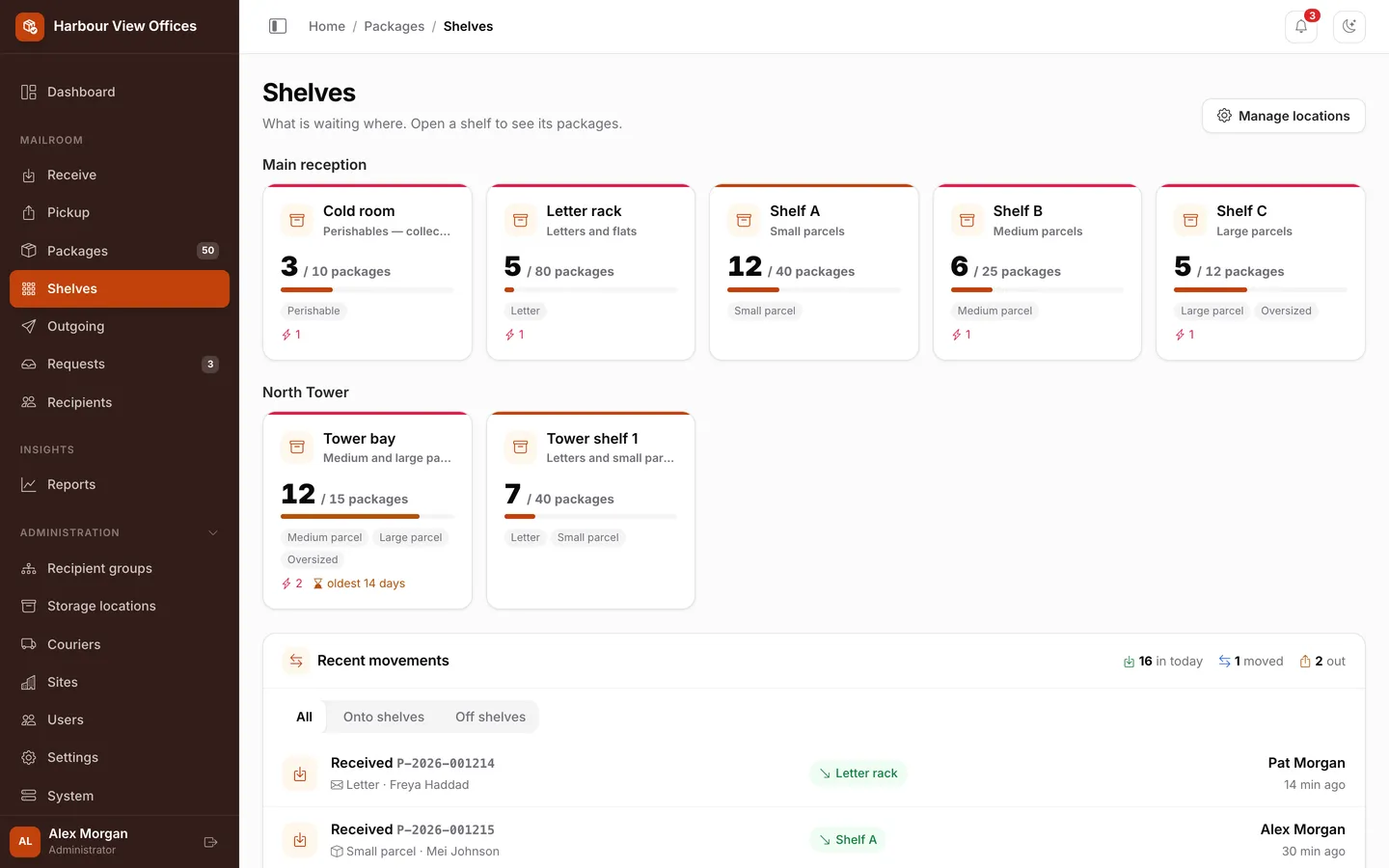Open Dashboard in the sidebar

(120, 92)
